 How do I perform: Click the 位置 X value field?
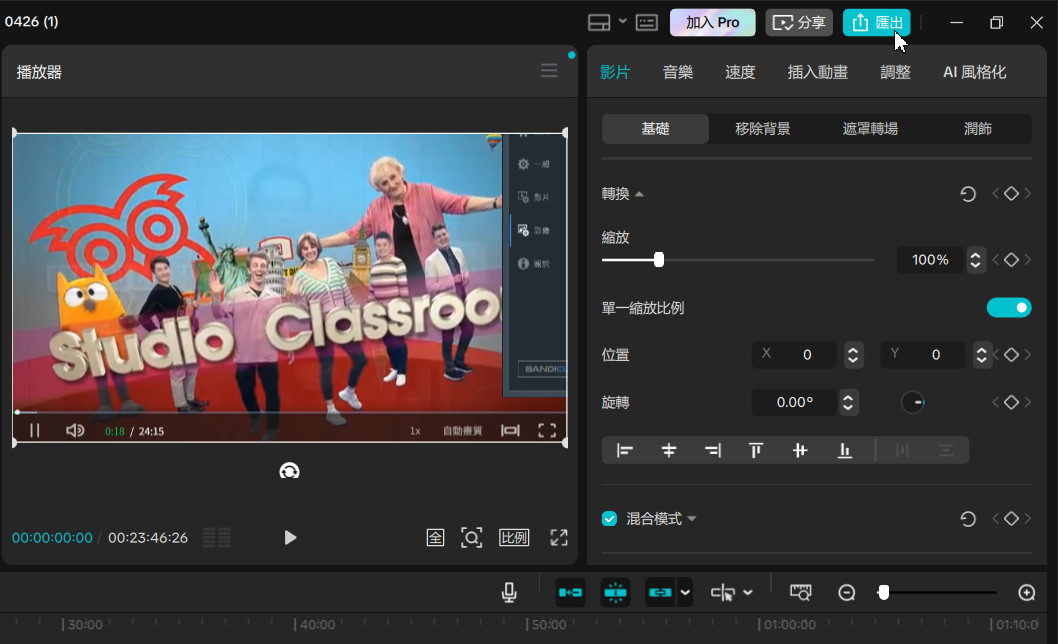tap(794, 354)
